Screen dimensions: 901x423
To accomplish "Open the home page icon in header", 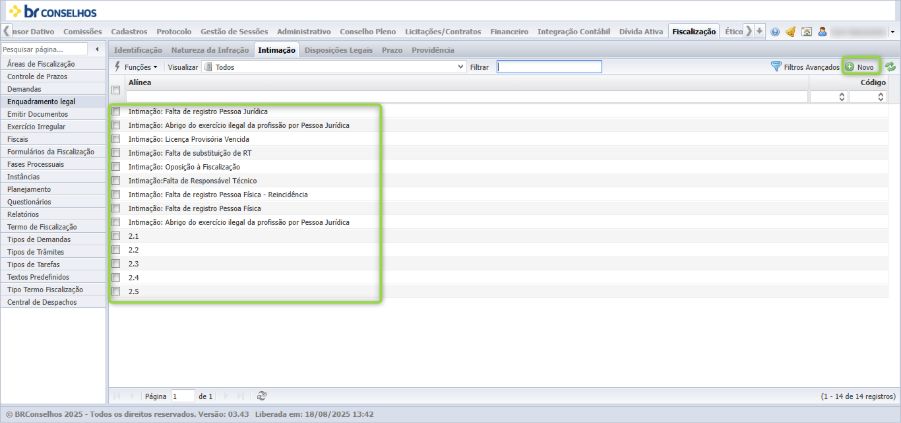I will click(806, 32).
